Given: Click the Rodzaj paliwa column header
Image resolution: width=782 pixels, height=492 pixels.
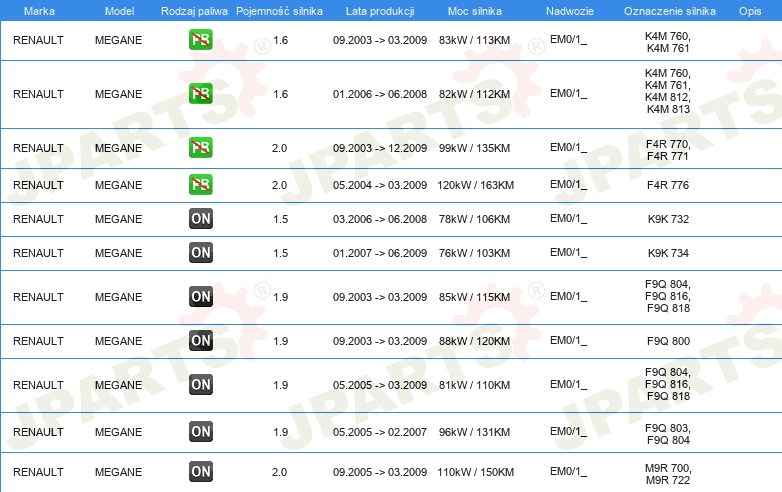Looking at the screenshot, I should [195, 11].
